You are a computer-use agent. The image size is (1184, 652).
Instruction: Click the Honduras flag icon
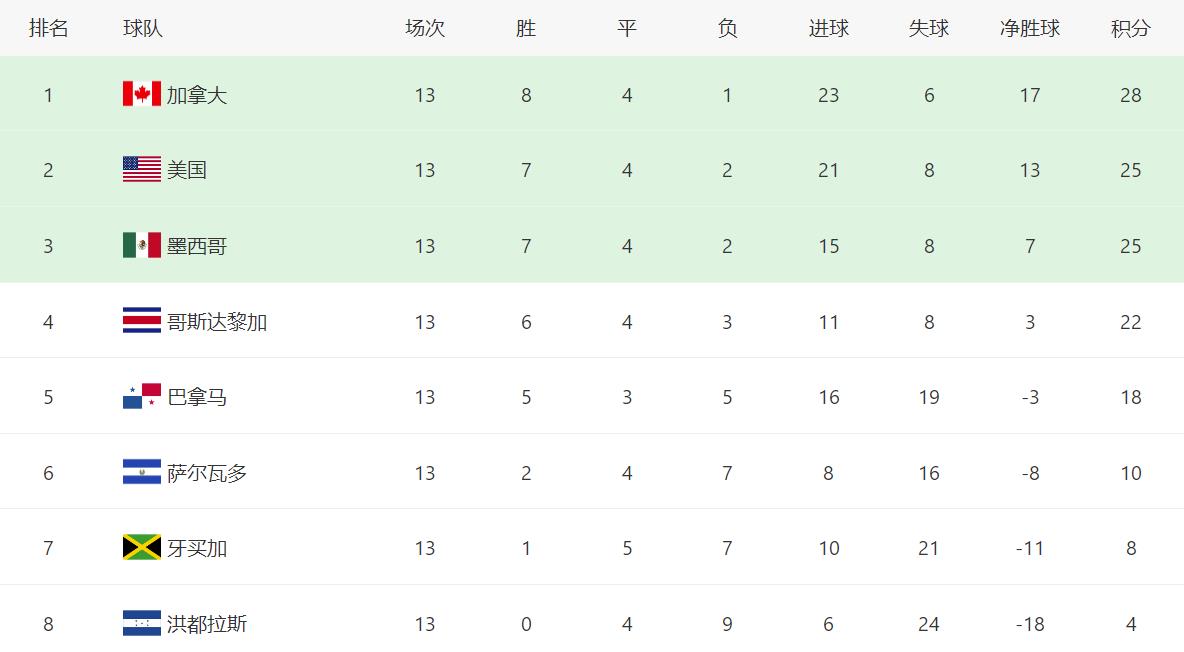142,623
